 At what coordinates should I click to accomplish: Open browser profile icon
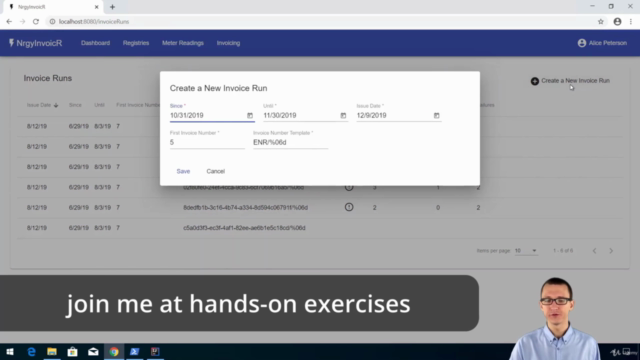[x=617, y=22]
